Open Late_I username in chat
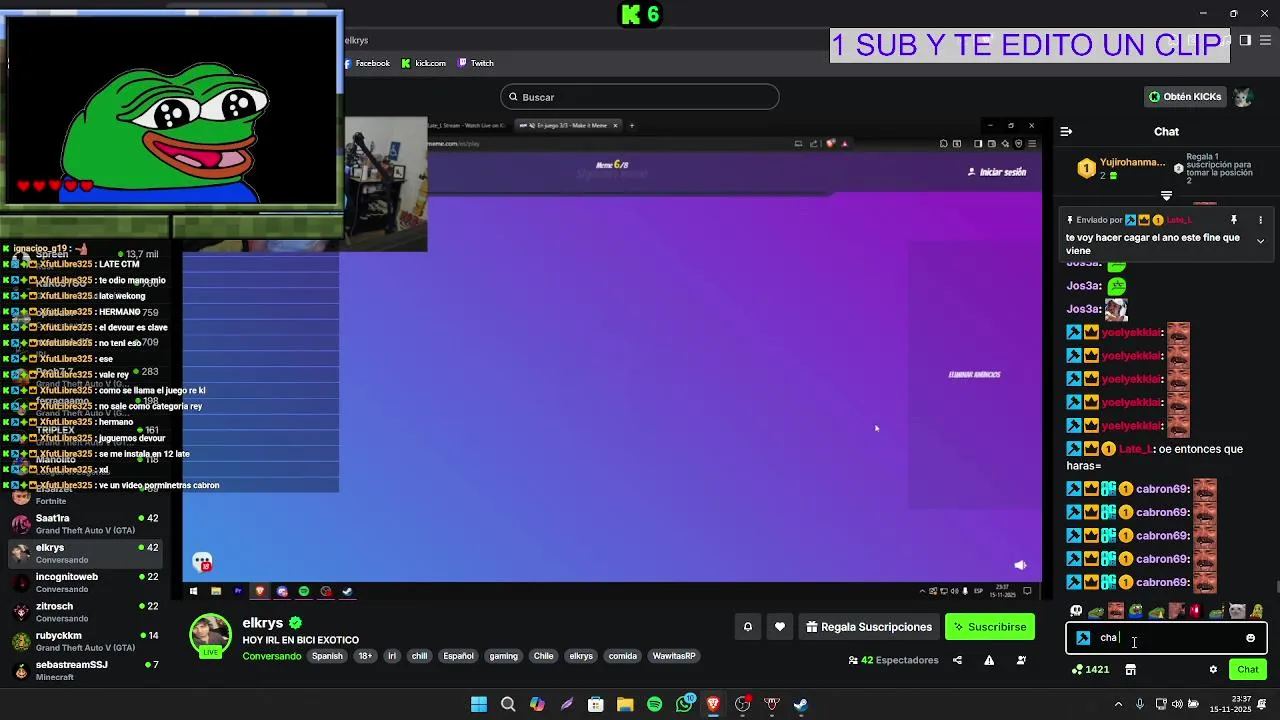Viewport: 1280px width, 720px height. point(1134,449)
